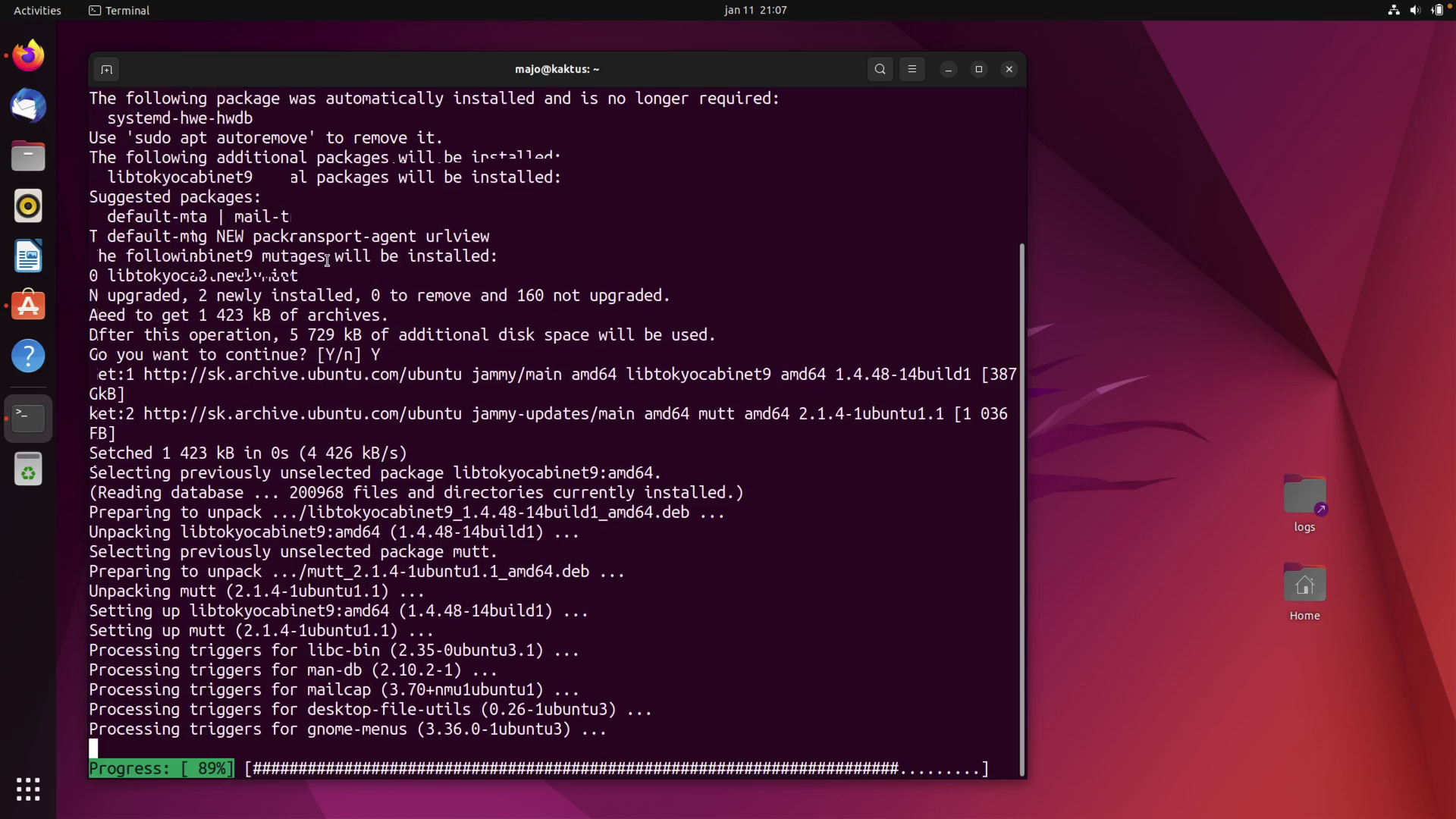Open system menu via volume icon
This screenshot has width=1456, height=819.
pos(1415,10)
